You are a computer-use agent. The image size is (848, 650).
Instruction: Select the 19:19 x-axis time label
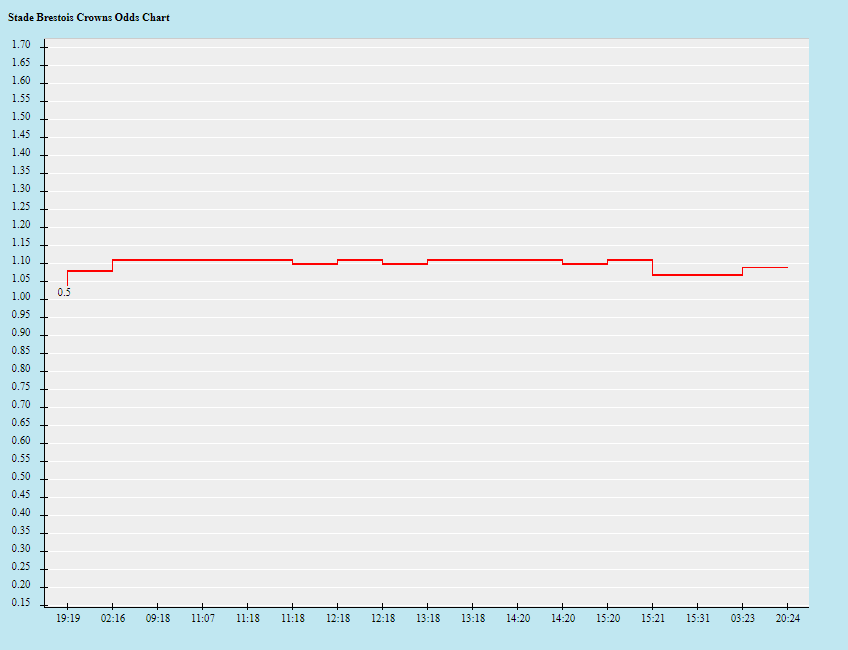pyautogui.click(x=67, y=619)
